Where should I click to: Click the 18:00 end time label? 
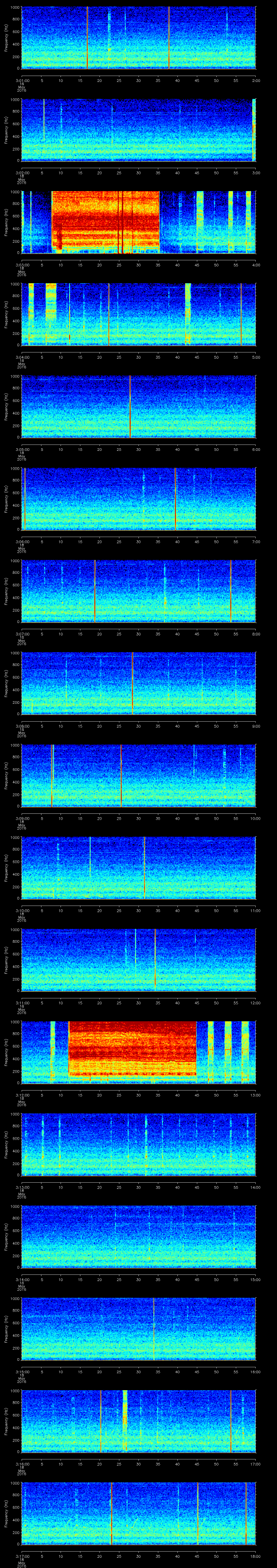pyautogui.click(x=255, y=1556)
